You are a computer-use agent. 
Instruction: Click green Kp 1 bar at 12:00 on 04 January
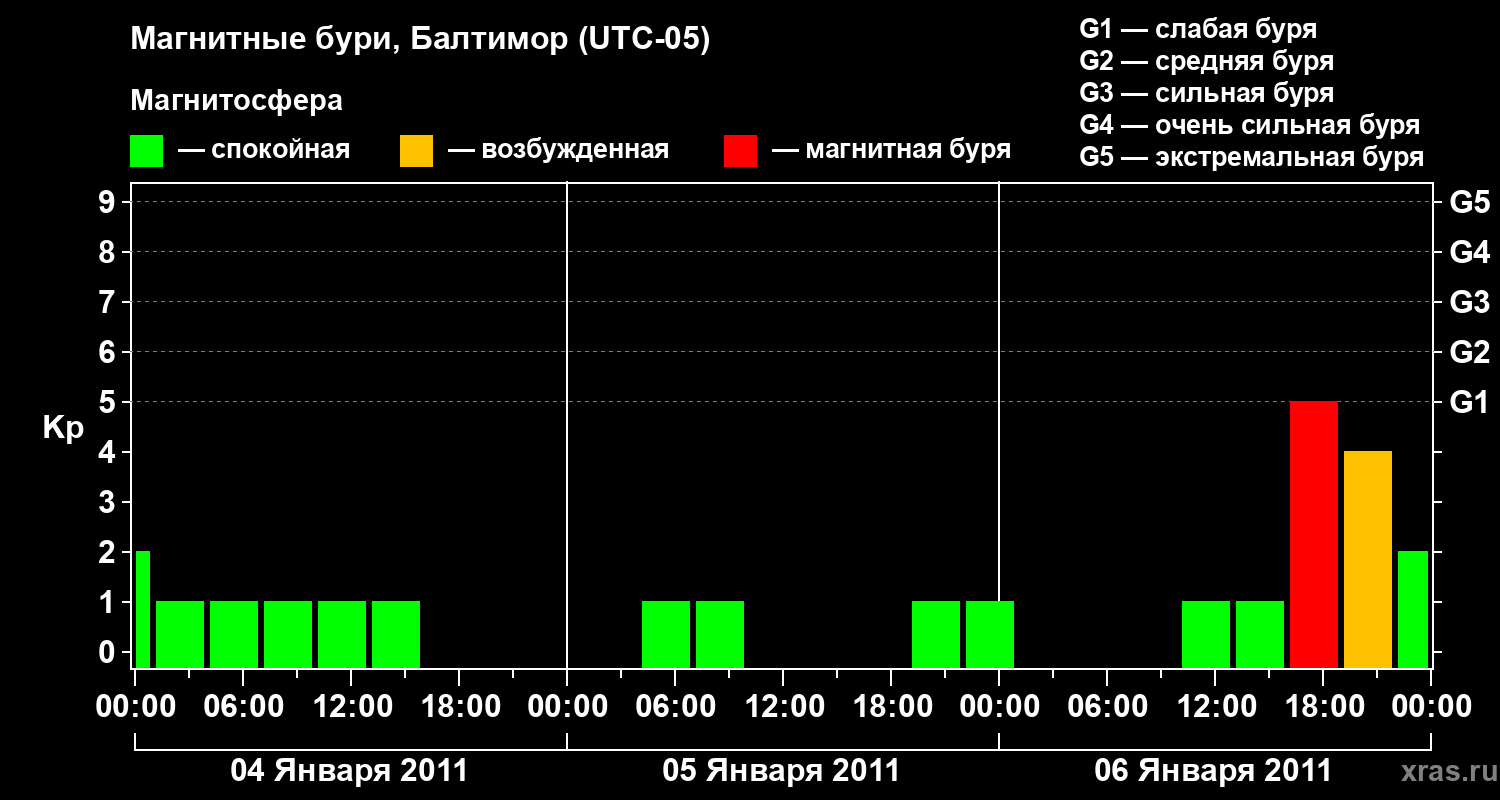tap(342, 634)
